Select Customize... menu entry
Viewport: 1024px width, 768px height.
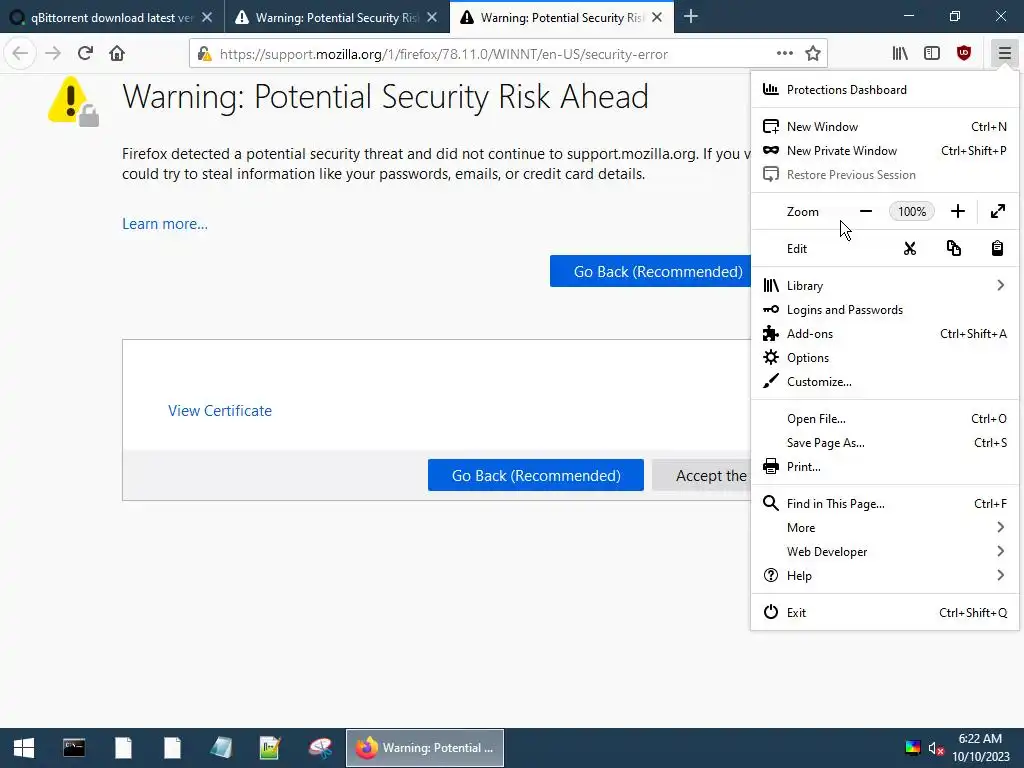tap(885, 382)
